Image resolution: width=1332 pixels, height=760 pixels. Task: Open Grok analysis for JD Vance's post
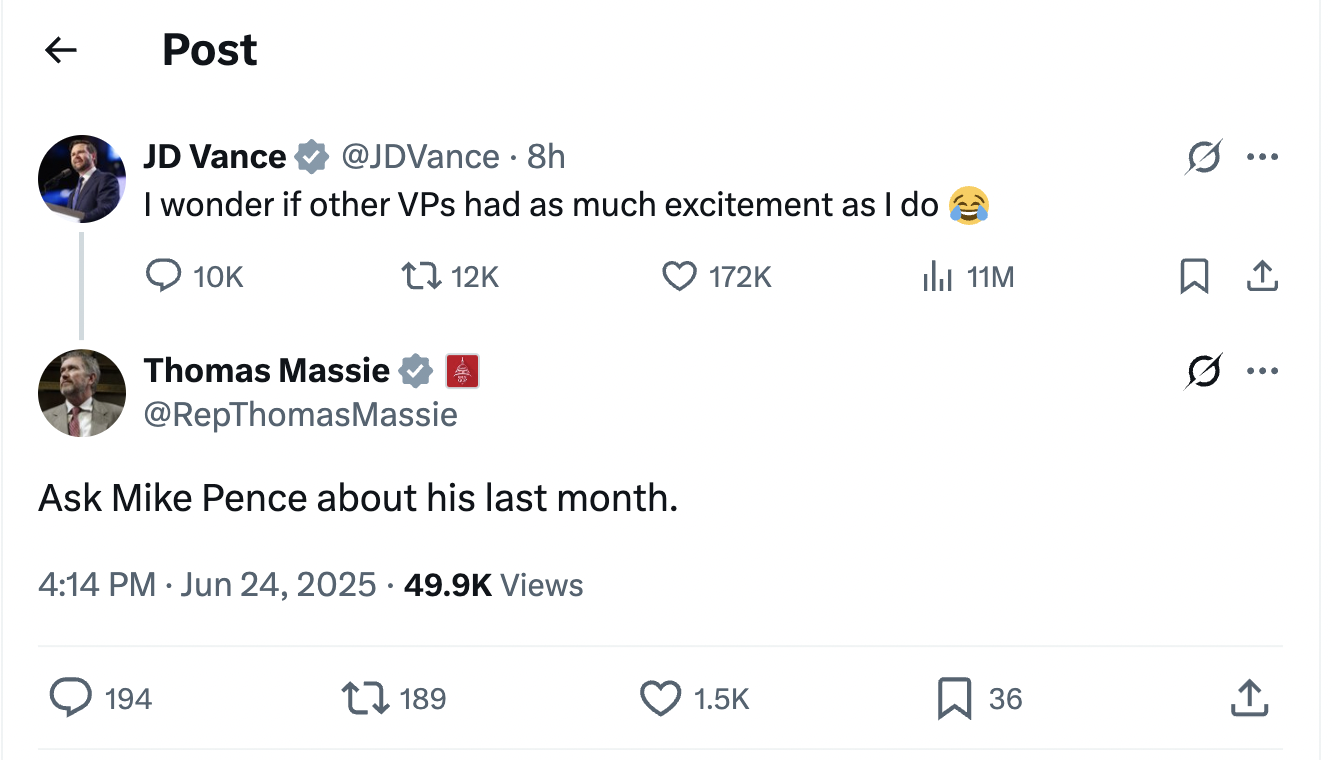coord(1204,156)
